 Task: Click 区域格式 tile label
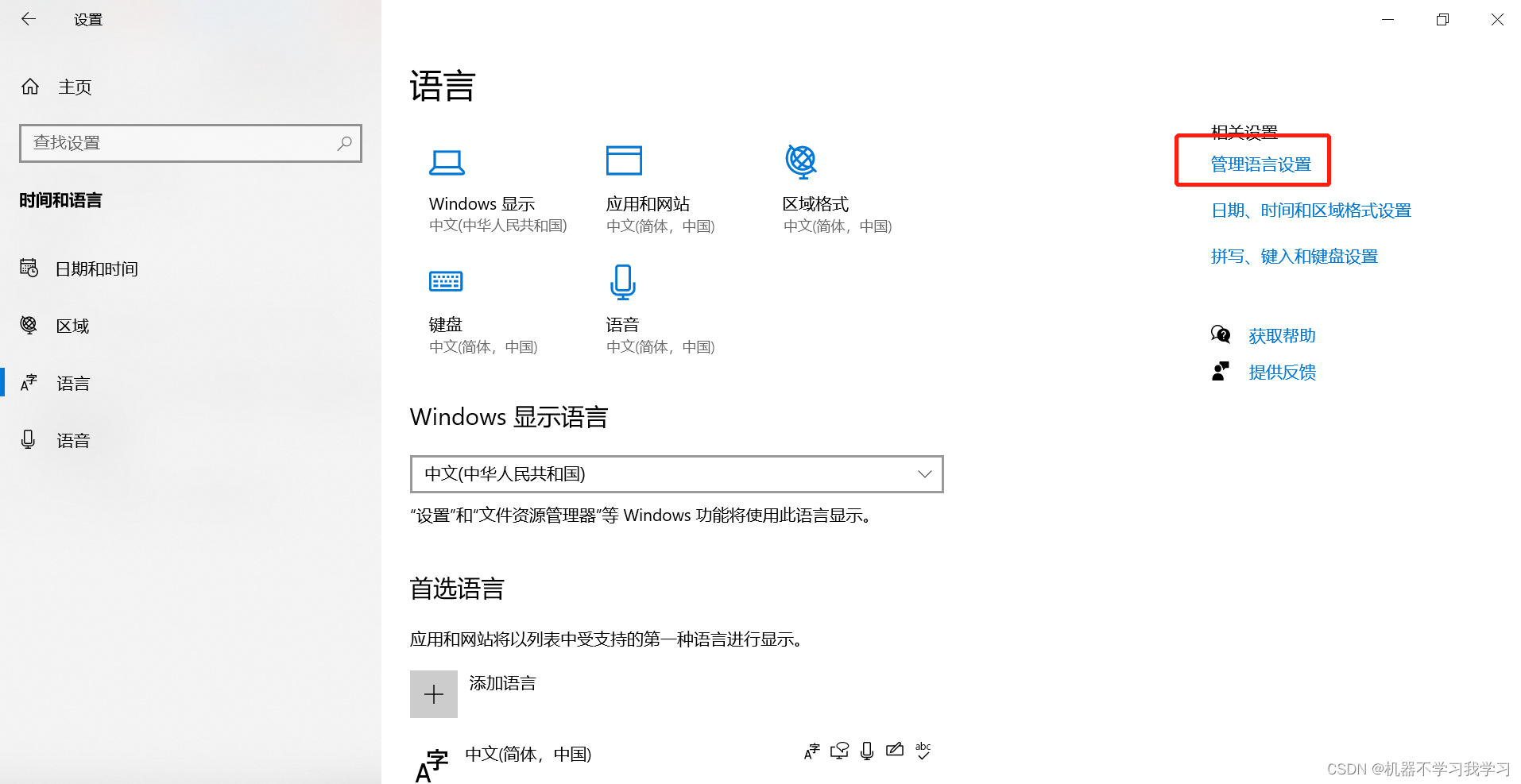tap(815, 204)
